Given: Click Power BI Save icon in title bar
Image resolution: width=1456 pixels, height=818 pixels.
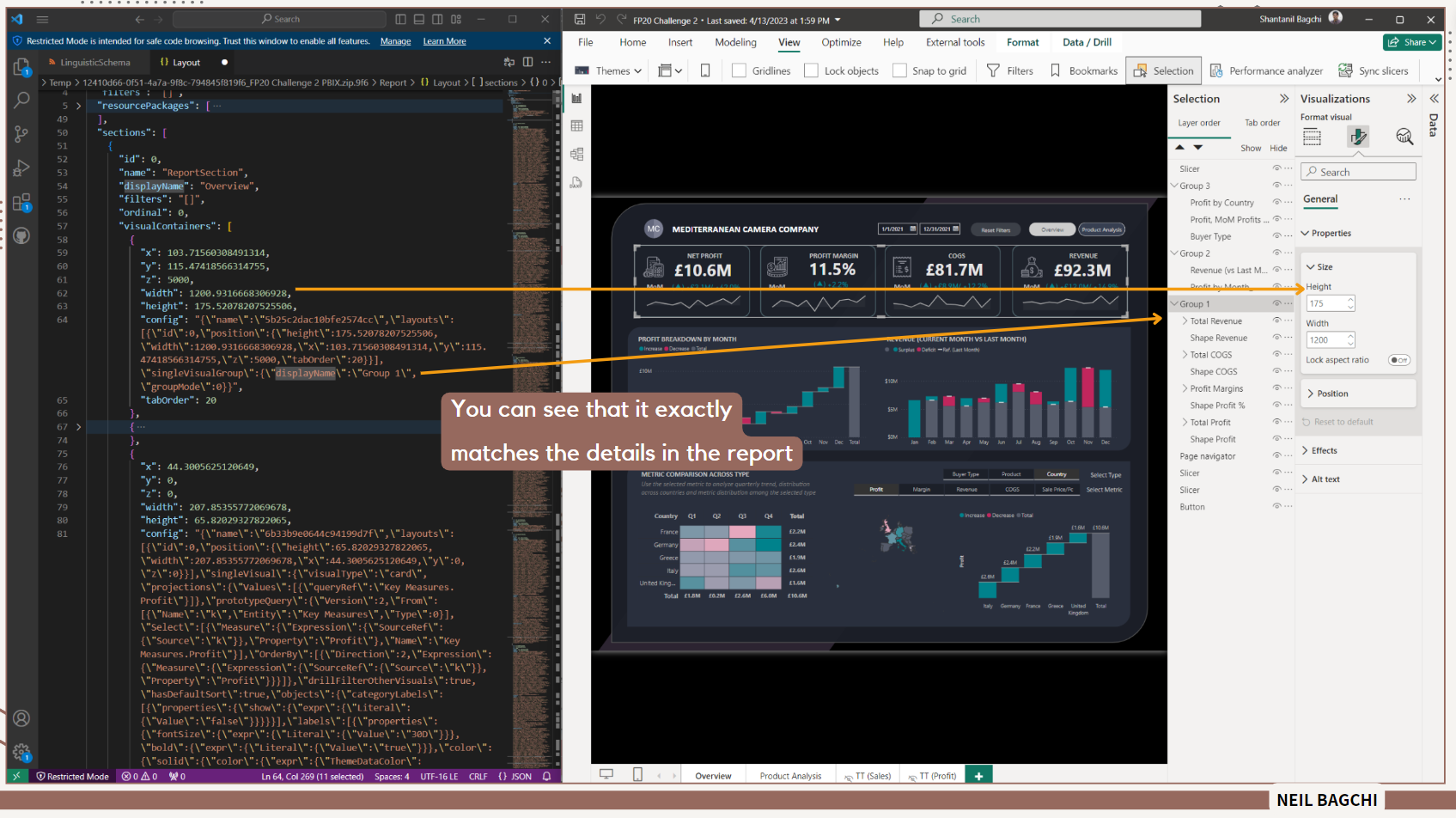Looking at the screenshot, I should point(580,19).
